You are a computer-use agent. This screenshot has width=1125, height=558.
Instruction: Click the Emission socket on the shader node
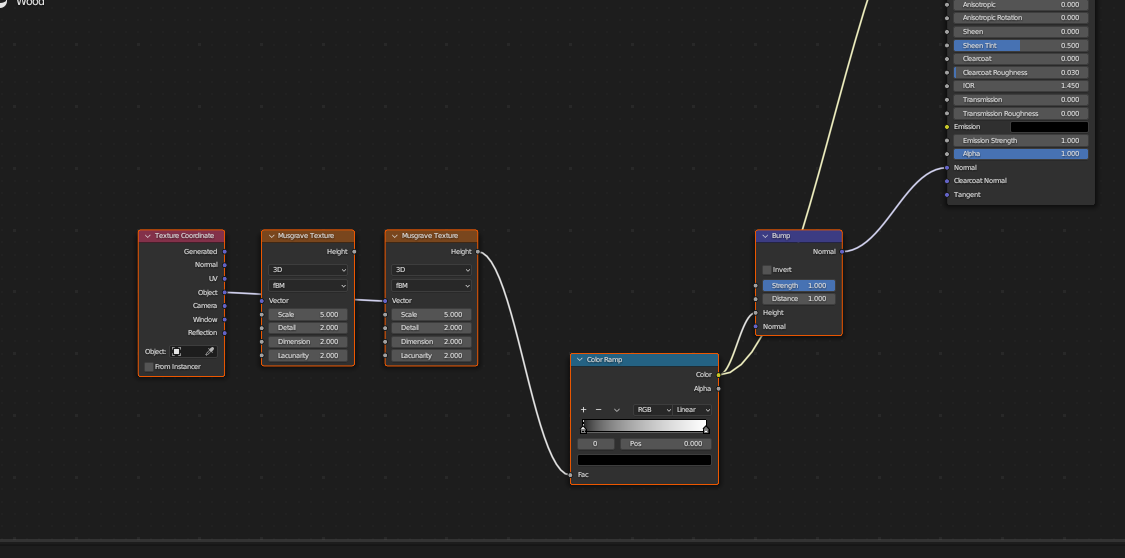947,127
